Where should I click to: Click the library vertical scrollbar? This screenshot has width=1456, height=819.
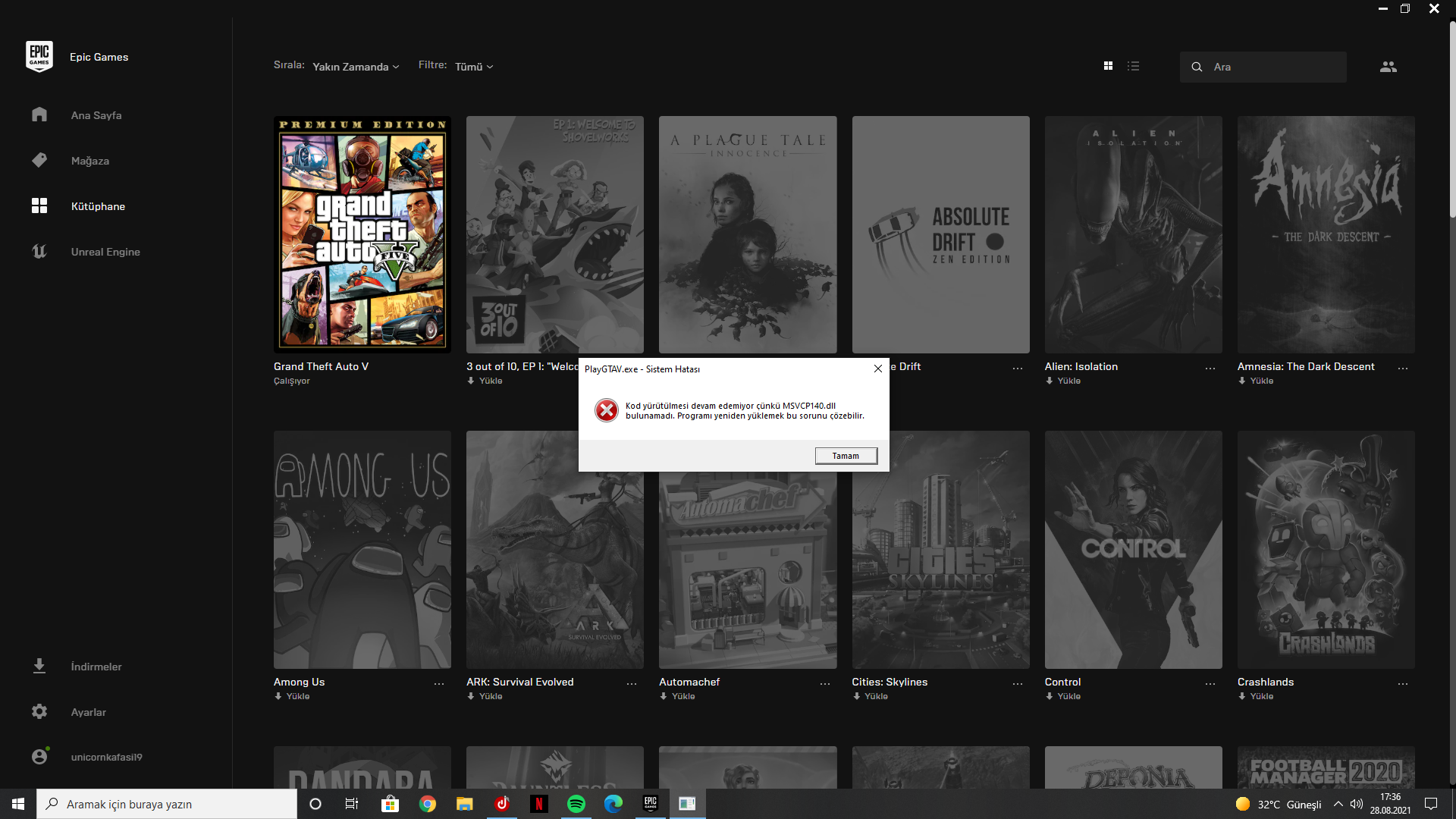(x=1452, y=120)
